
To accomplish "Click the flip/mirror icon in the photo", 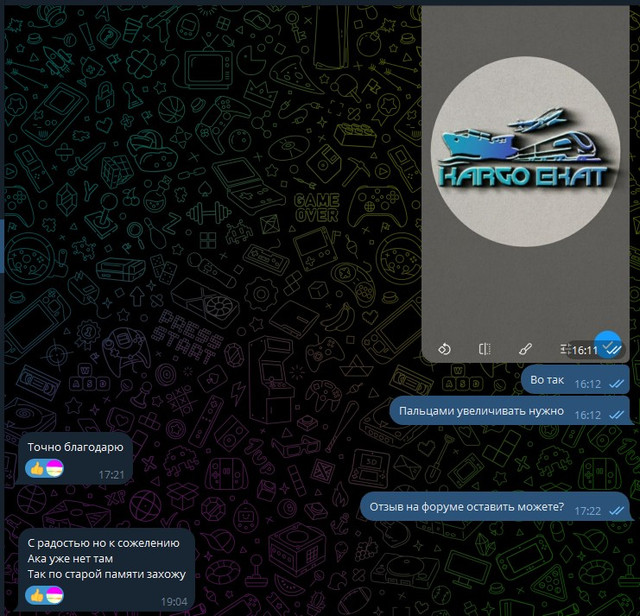I will pos(484,349).
